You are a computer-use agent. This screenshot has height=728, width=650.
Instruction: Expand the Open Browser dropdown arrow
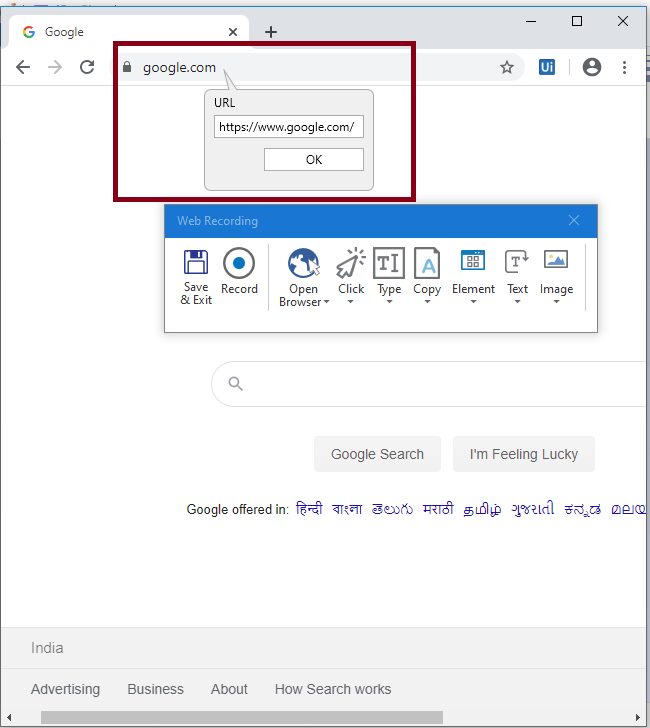pos(326,302)
